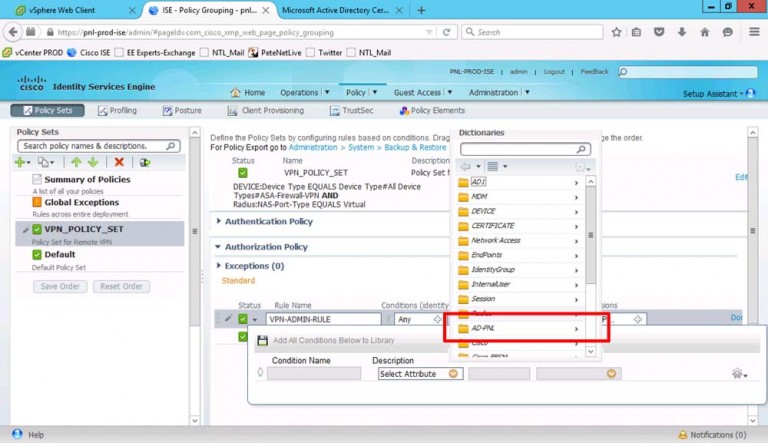
Task: Open the Firefox hamburger menu
Action: pos(754,32)
